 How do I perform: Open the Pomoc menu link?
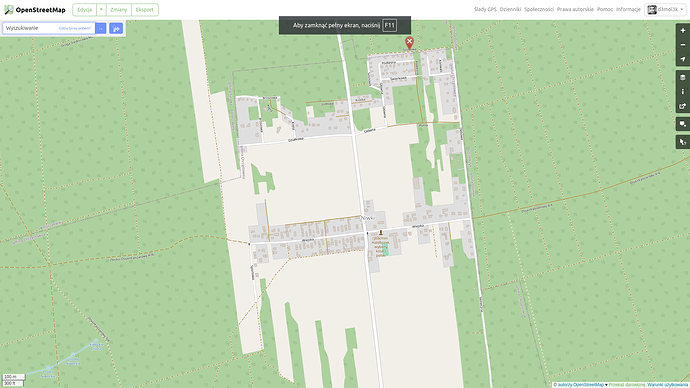605,9
